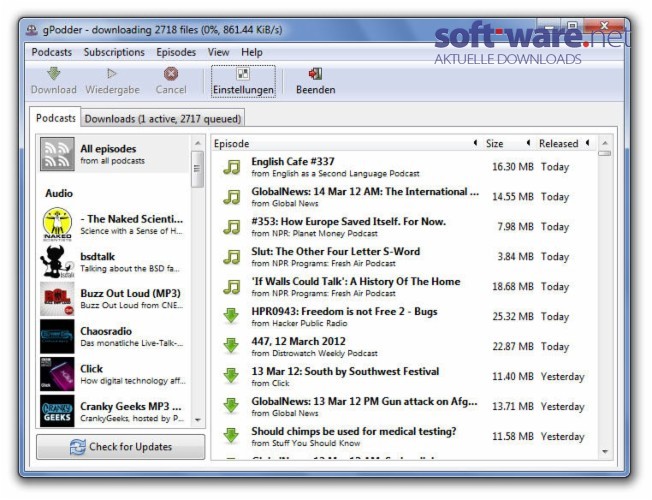Select the Audio section header

click(x=59, y=193)
